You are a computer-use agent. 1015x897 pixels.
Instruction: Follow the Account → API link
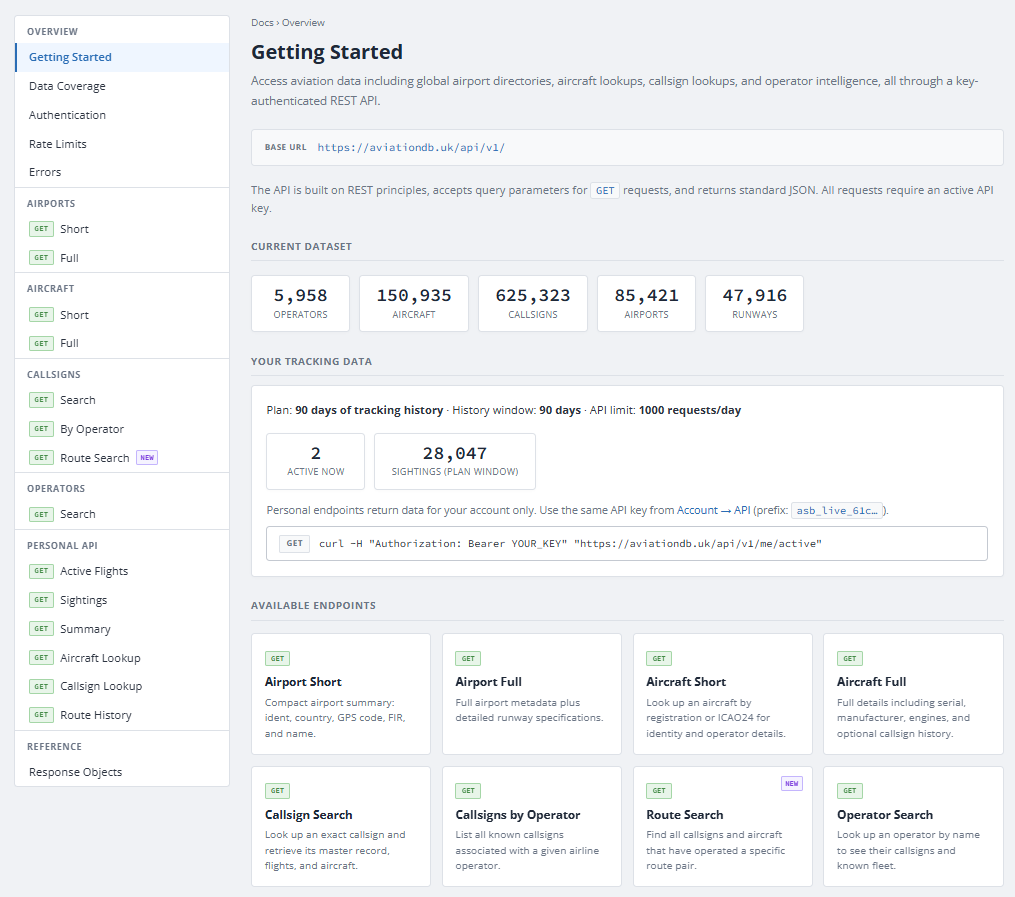713,510
